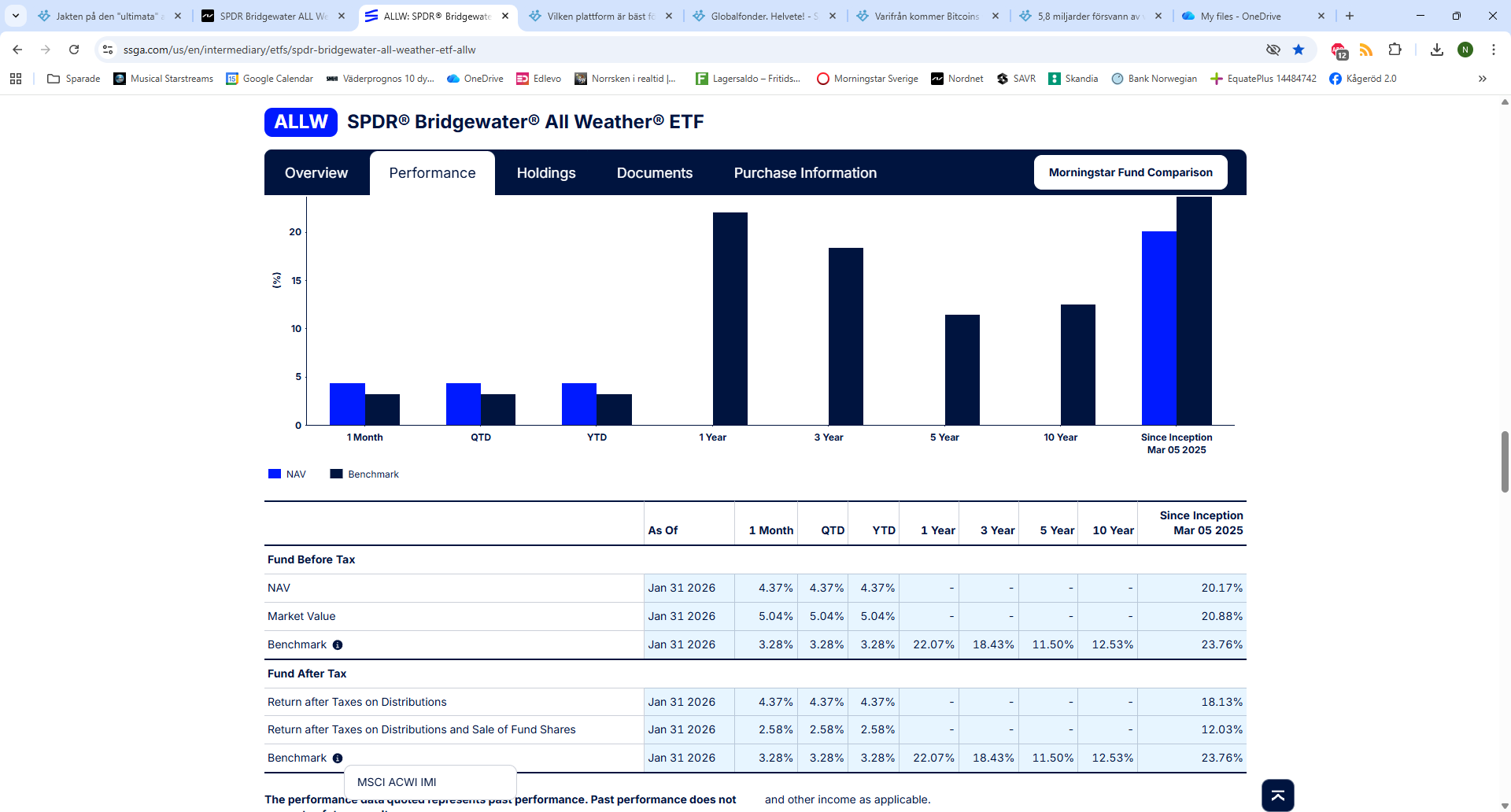Reload the page with the refresh icon
The height and width of the screenshot is (812, 1511).
coord(74,50)
